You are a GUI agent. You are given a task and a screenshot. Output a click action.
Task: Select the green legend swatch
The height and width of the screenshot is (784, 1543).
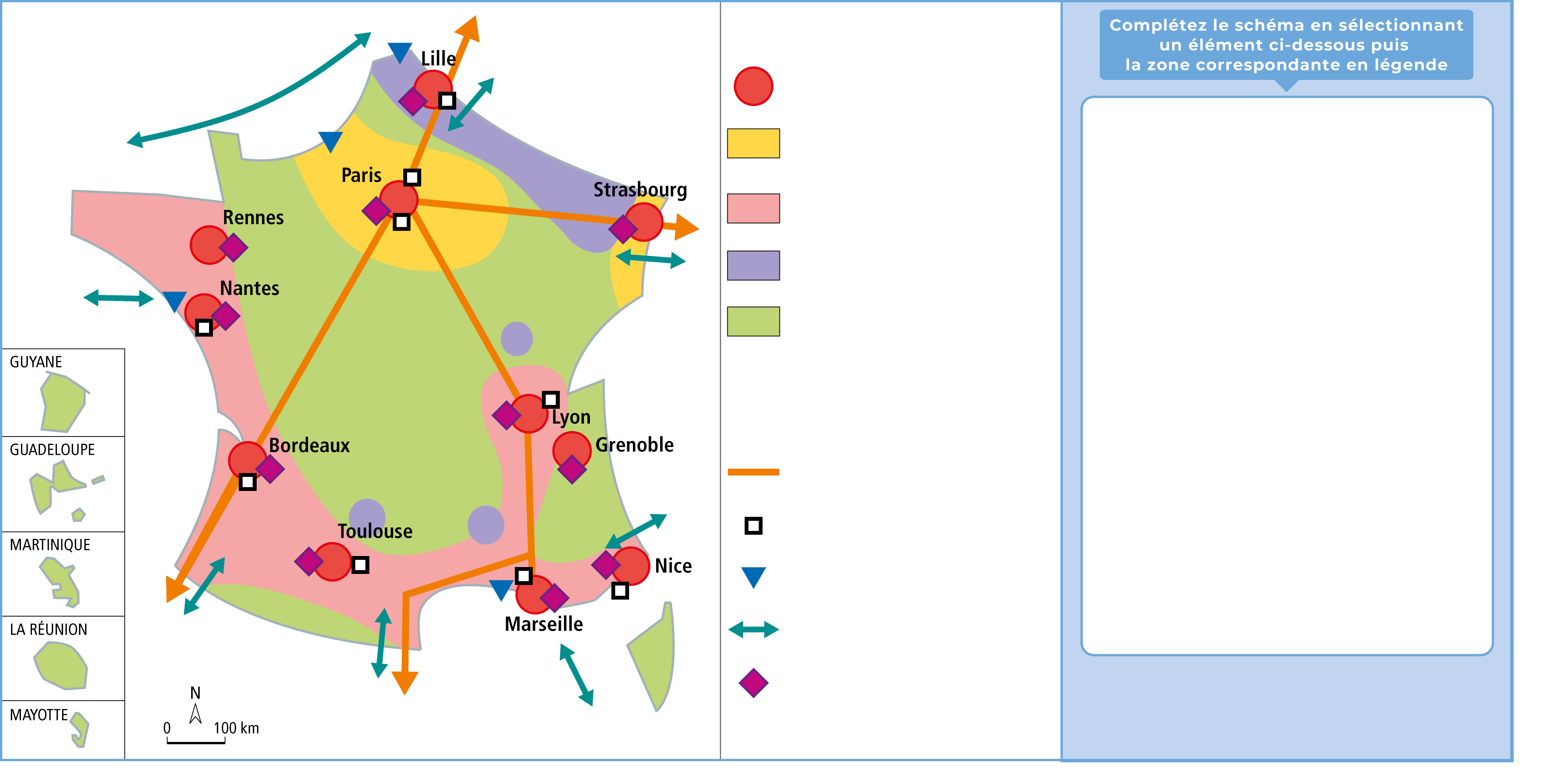click(753, 321)
